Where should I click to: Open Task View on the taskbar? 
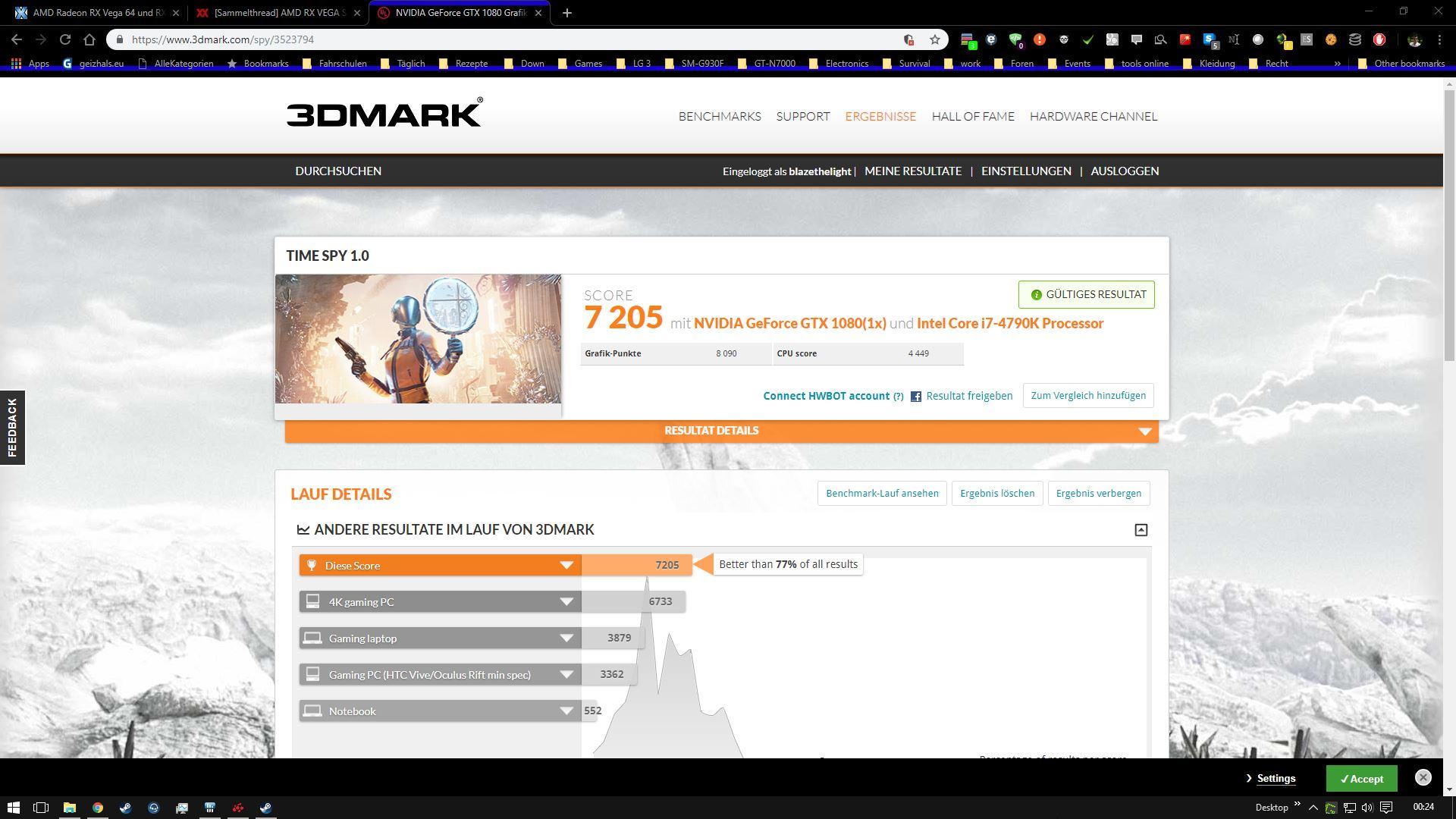[x=41, y=808]
